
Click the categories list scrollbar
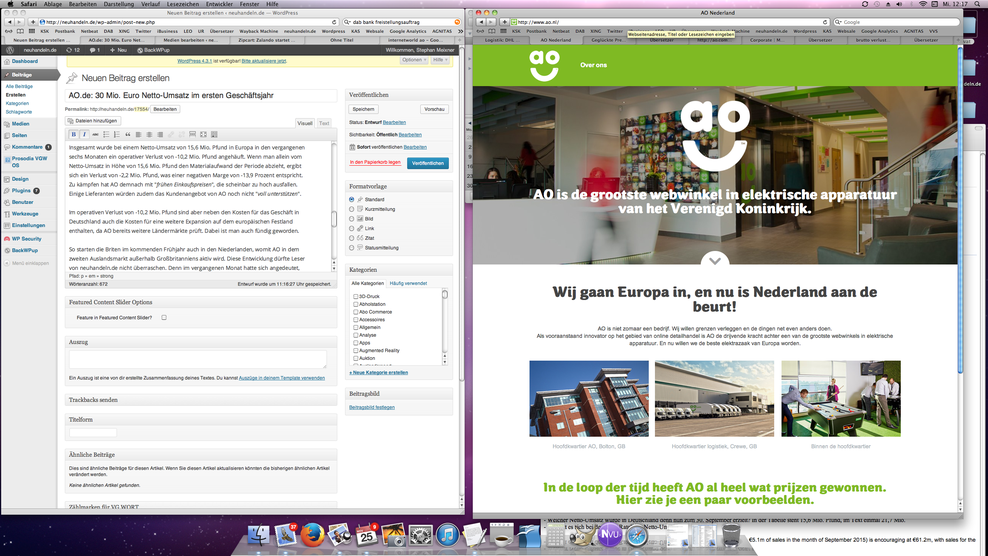[x=445, y=328]
